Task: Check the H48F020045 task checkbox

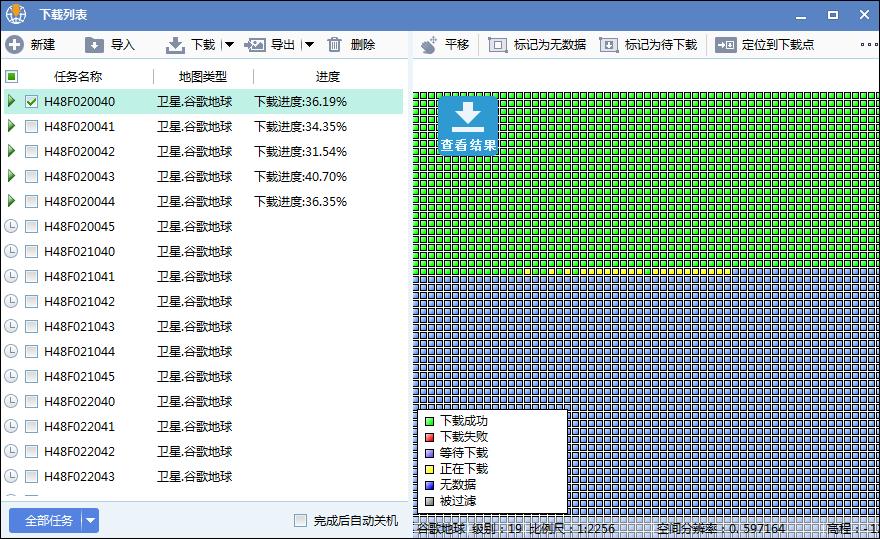Action: 31,226
